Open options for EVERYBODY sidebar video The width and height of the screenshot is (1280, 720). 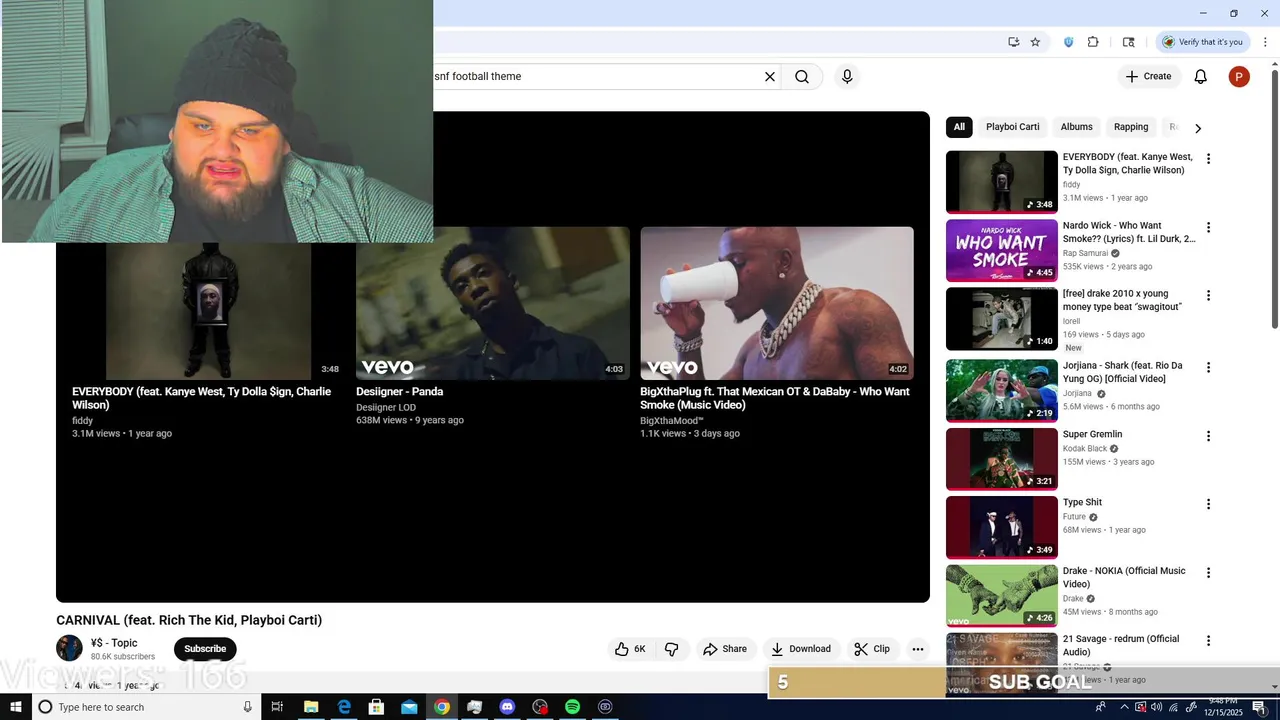[1208, 159]
